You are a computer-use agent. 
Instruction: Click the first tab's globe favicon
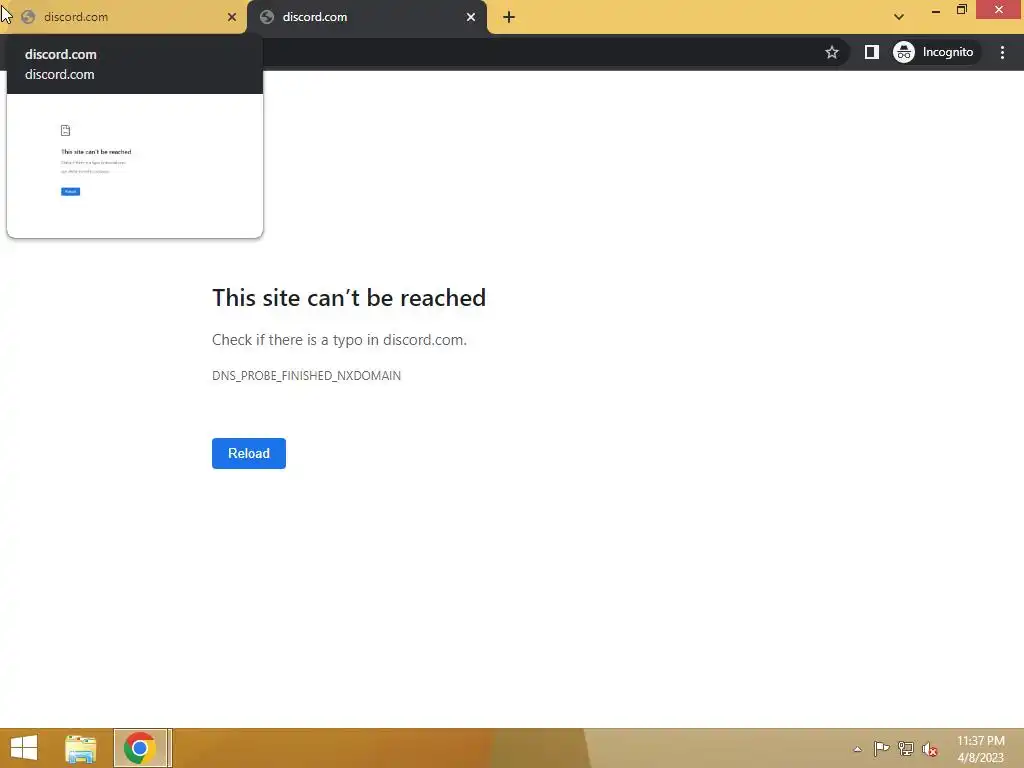click(x=28, y=17)
